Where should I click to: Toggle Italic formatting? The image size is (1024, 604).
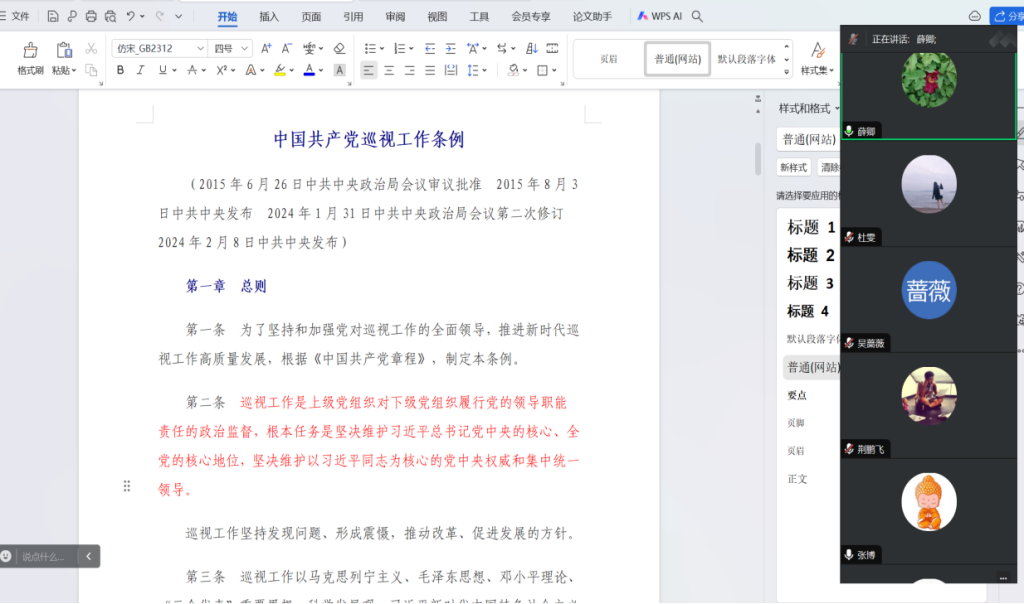tap(140, 70)
